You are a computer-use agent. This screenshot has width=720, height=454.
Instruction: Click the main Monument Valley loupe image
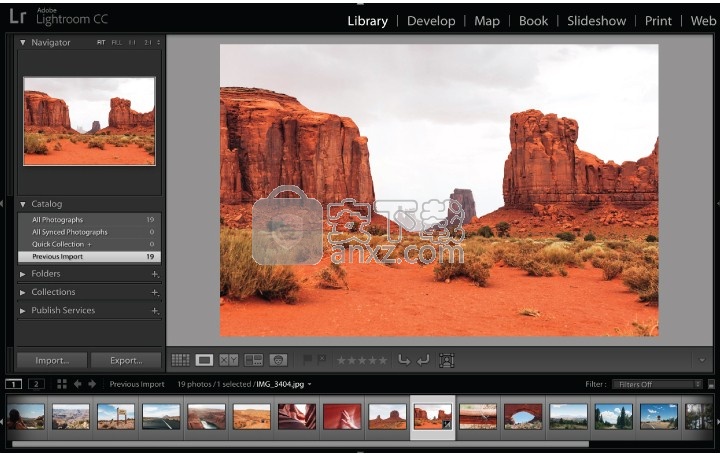pyautogui.click(x=439, y=190)
